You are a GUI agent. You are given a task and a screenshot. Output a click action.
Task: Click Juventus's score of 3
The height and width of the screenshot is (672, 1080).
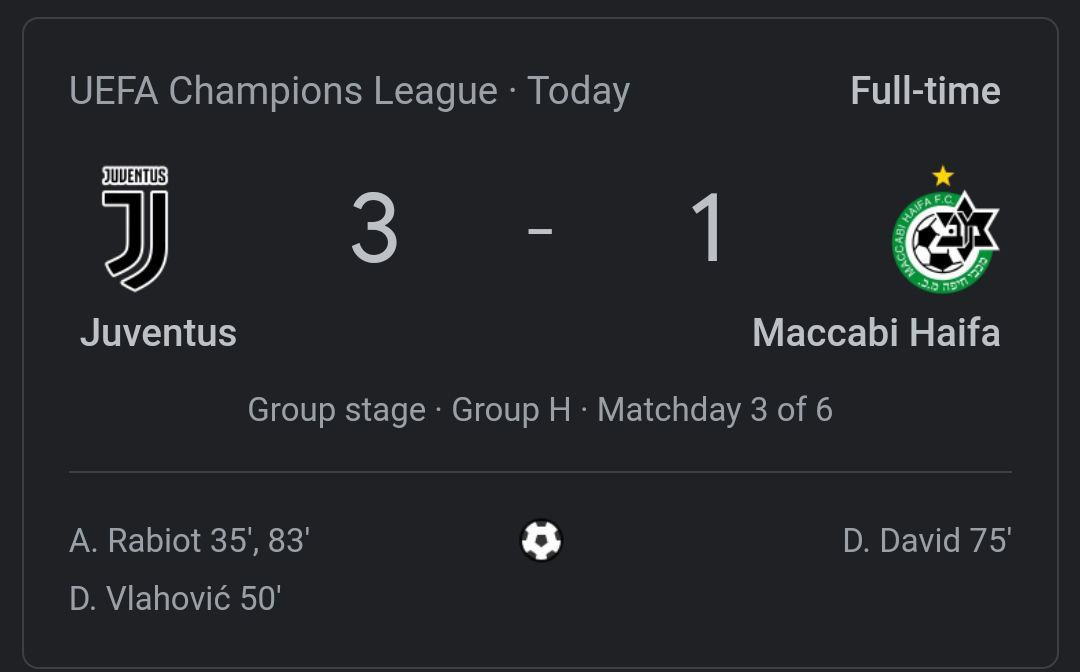point(375,230)
